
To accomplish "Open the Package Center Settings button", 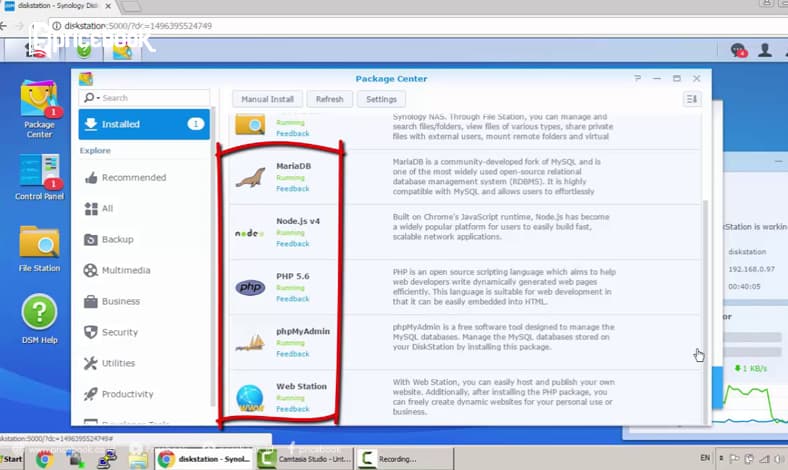I will (381, 99).
